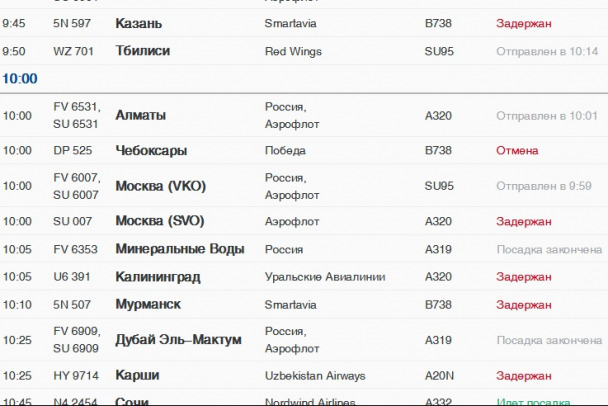Open the Москва (SVO) flight
Screen dimensions: 608x406
[x=159, y=221]
